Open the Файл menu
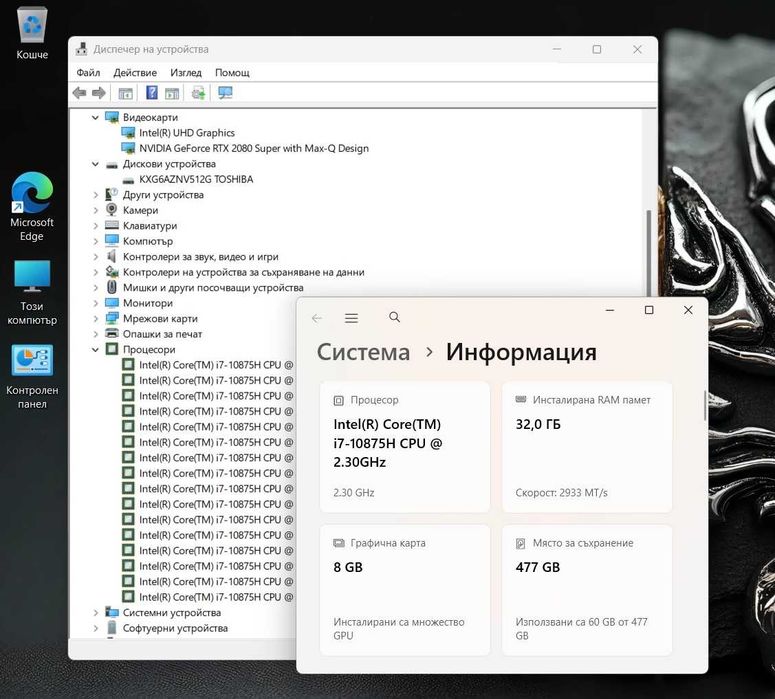The height and width of the screenshot is (699, 775). (88, 73)
